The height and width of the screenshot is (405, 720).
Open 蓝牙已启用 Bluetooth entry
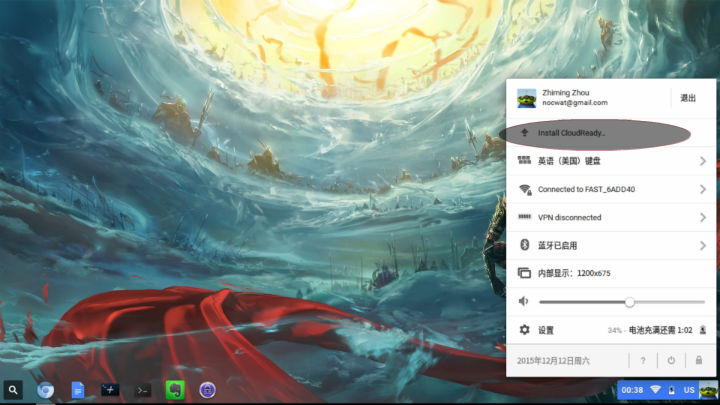click(611, 246)
